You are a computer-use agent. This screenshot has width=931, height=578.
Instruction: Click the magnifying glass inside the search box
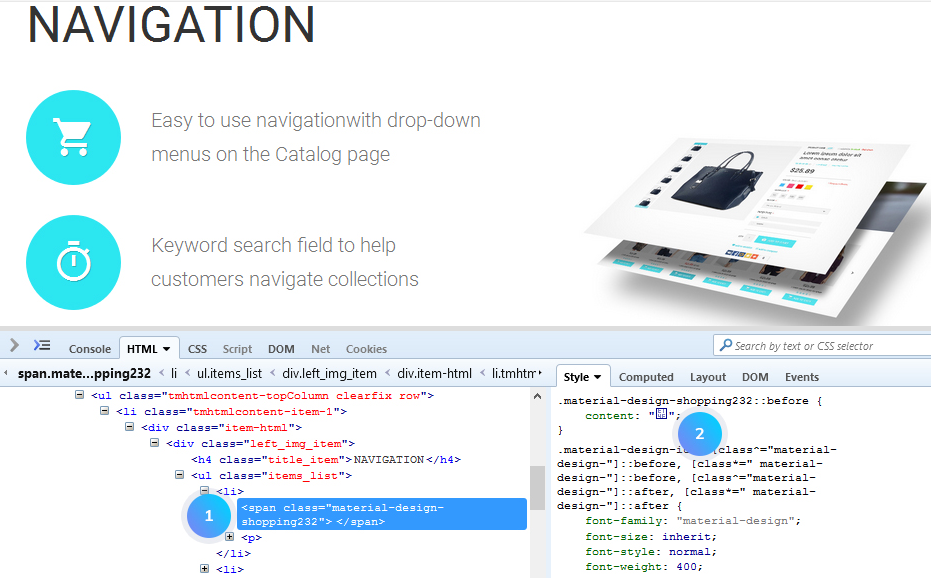click(723, 344)
